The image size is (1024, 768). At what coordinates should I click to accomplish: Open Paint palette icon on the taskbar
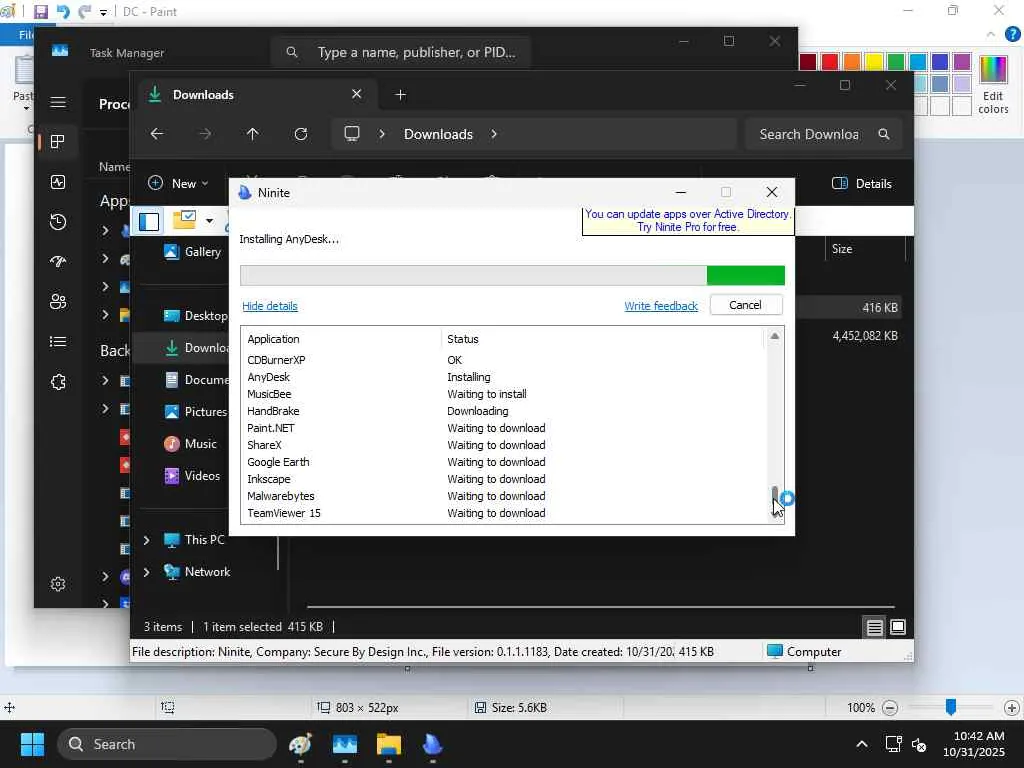pos(300,744)
